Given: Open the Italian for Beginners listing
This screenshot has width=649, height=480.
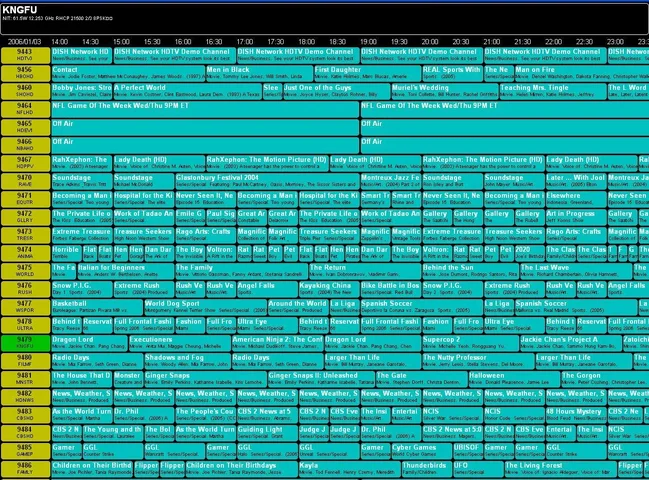Looking at the screenshot, I should click(126, 271).
